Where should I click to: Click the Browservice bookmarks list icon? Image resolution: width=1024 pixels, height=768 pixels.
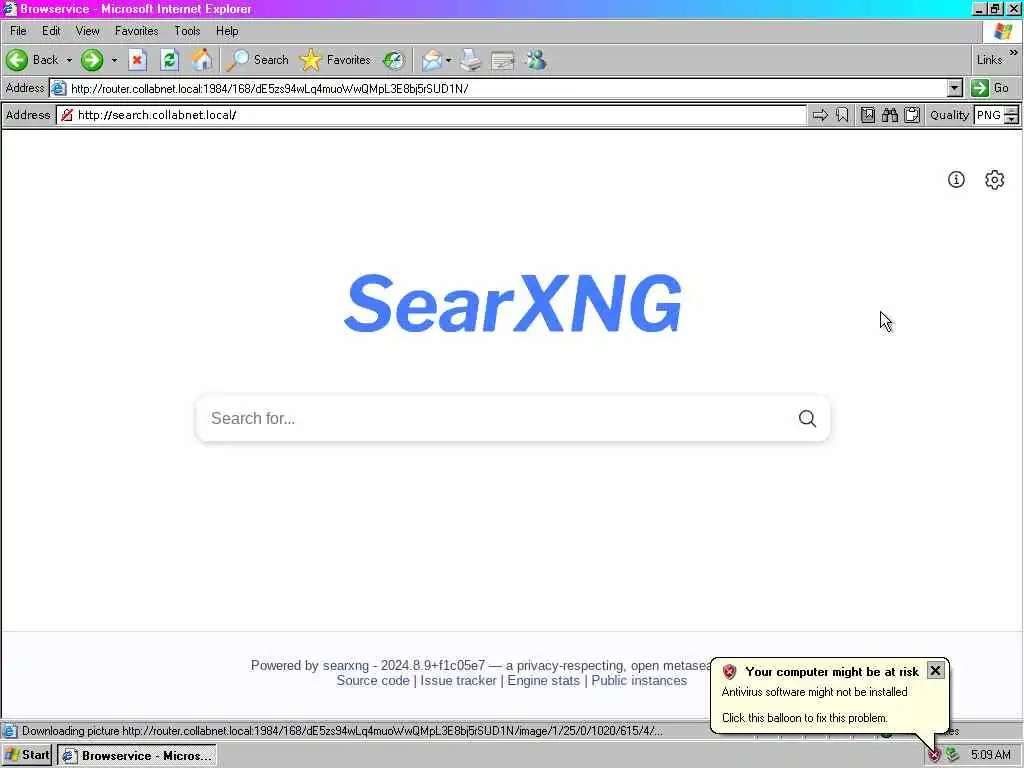[868, 116]
